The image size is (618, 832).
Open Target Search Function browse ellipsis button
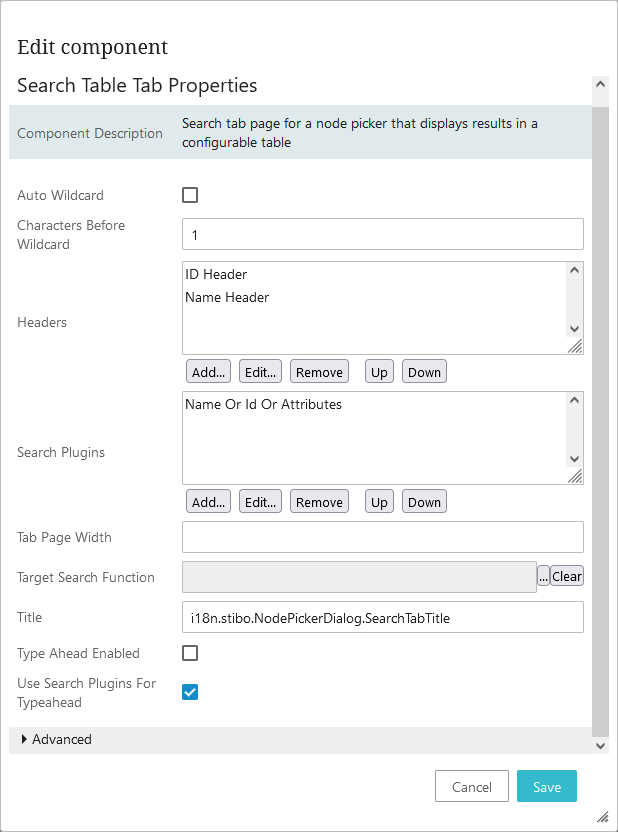tap(544, 577)
